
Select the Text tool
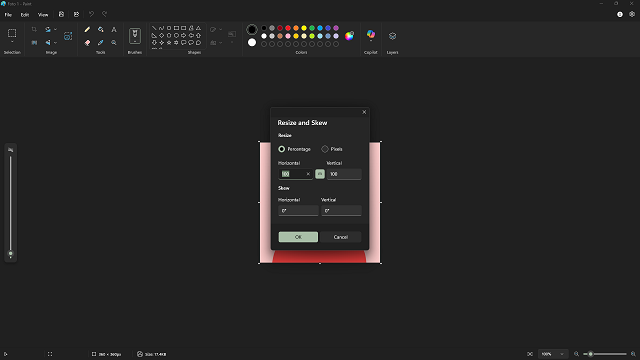[x=114, y=29]
